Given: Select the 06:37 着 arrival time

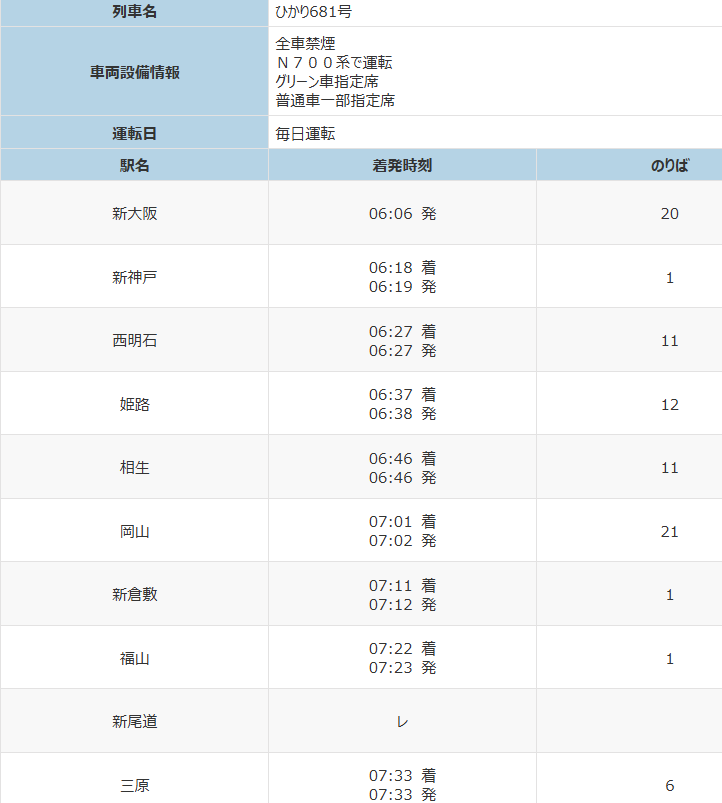Looking at the screenshot, I should [402, 395].
